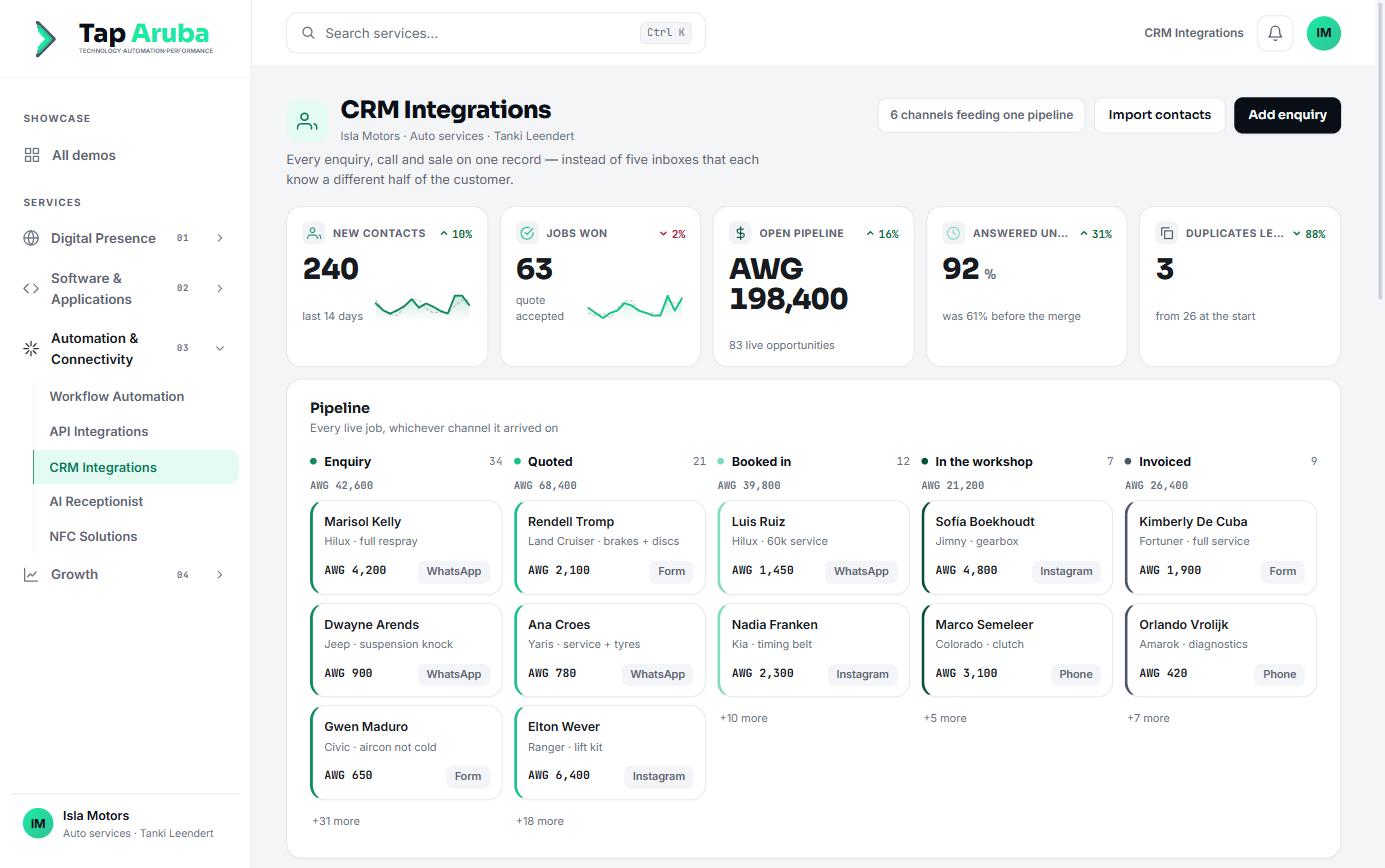Select CRM Integrations in sidebar
The height and width of the screenshot is (868, 1385).
[136, 467]
